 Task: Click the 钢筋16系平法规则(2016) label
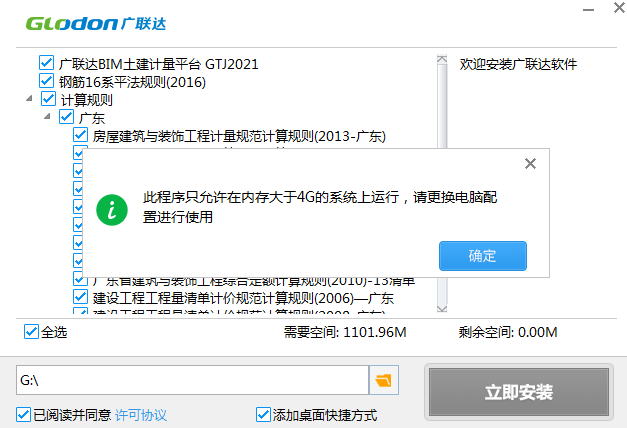[132, 82]
